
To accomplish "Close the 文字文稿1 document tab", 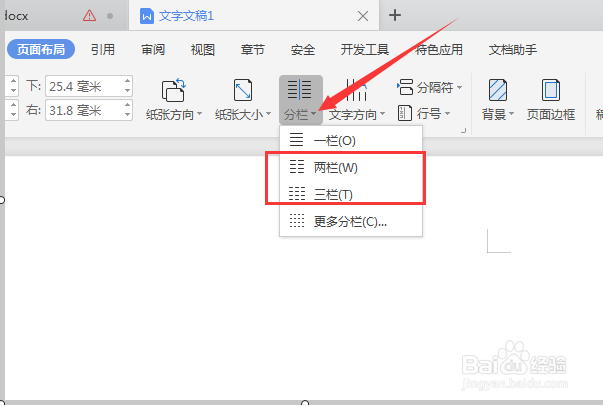I will [x=363, y=16].
